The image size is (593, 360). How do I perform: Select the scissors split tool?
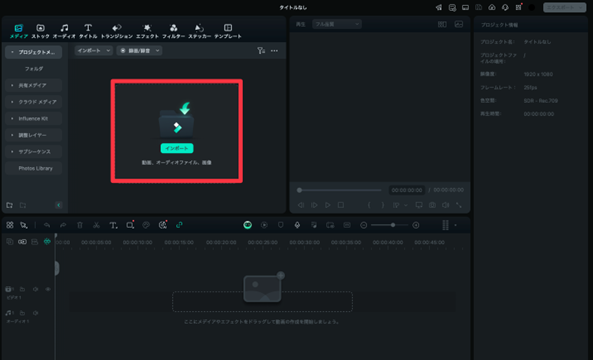pyautogui.click(x=96, y=225)
